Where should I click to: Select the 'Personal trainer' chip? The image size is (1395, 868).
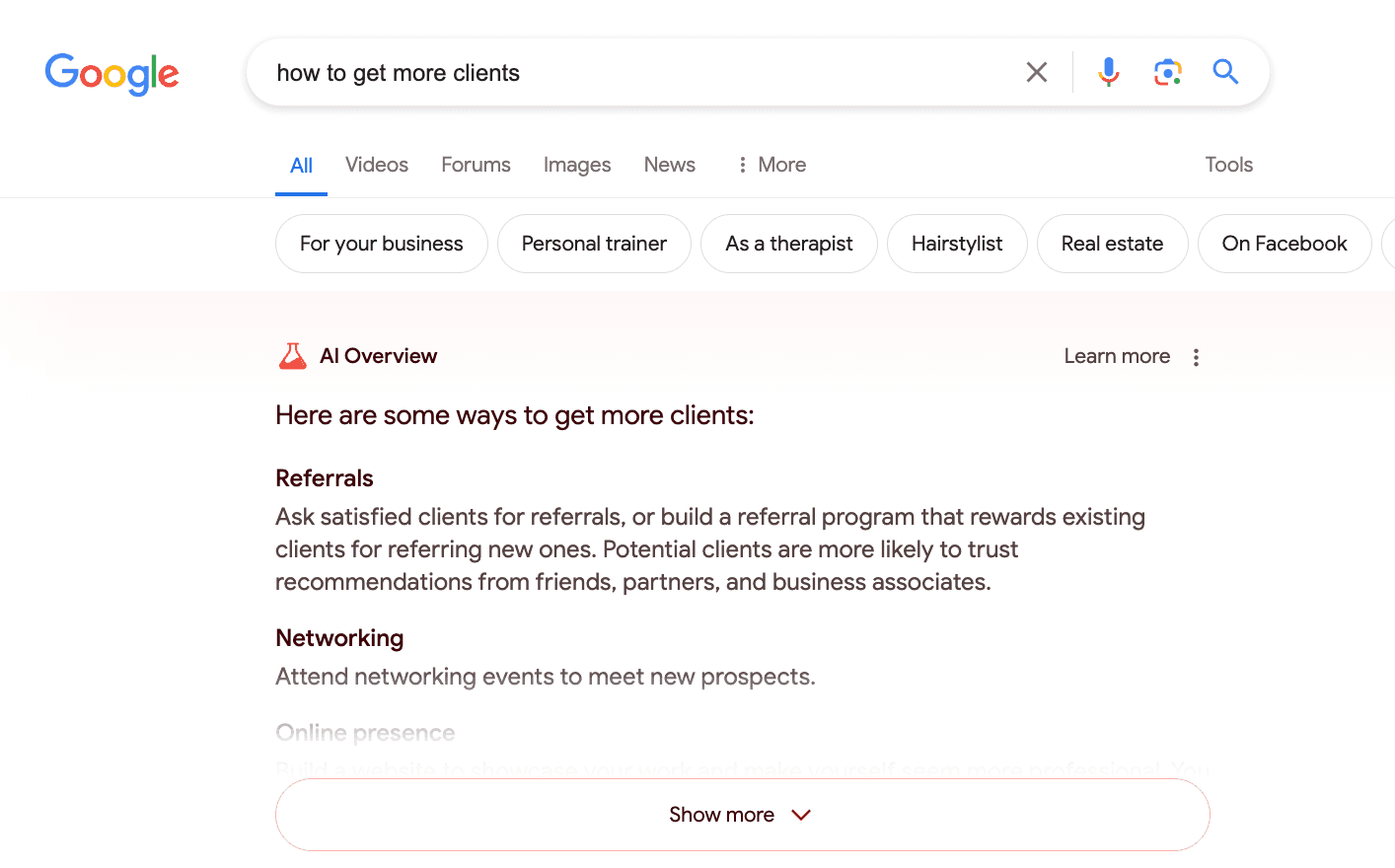pos(594,244)
